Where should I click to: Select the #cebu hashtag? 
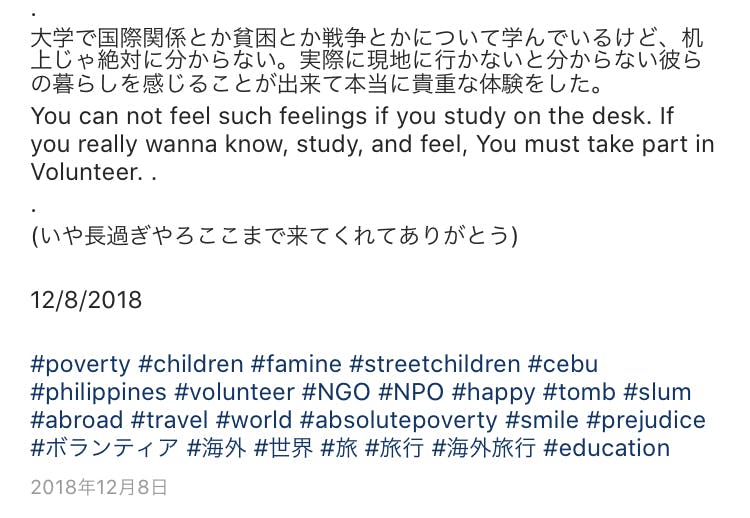tap(563, 364)
